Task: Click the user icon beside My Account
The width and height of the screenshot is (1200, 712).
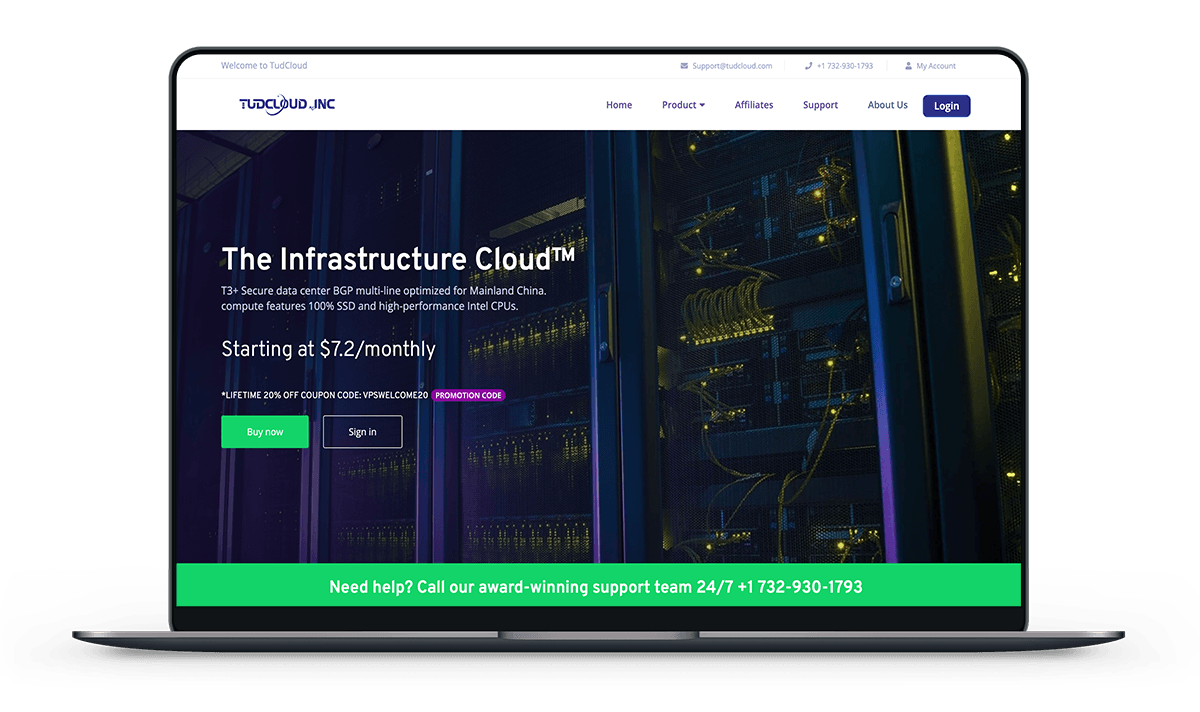Action: point(908,66)
